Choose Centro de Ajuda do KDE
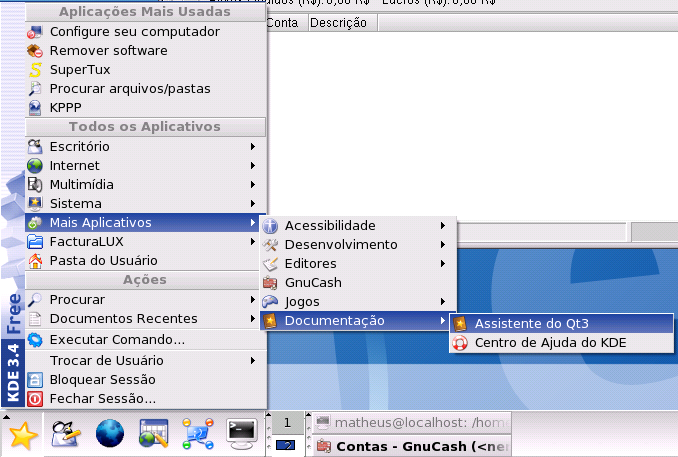The height and width of the screenshot is (457, 678). (562, 343)
